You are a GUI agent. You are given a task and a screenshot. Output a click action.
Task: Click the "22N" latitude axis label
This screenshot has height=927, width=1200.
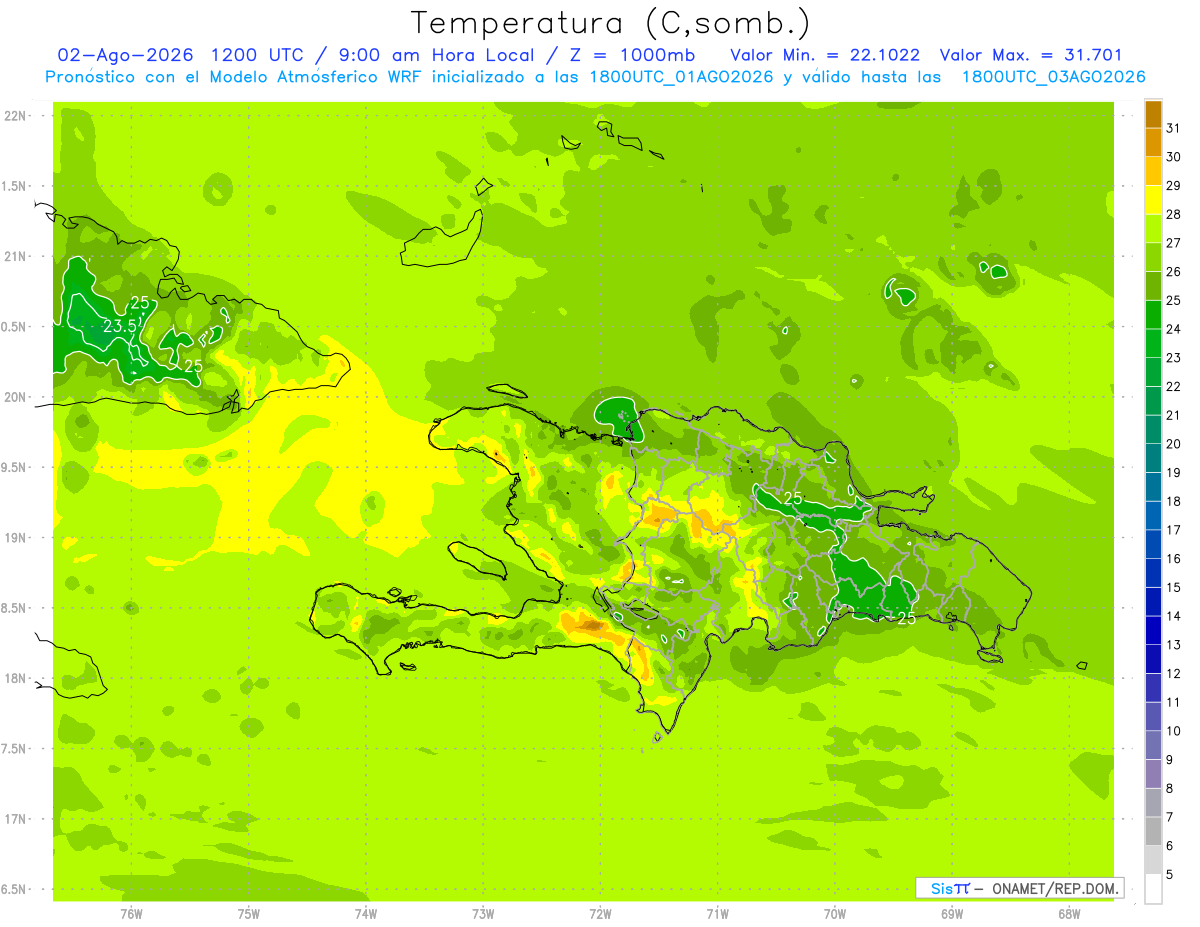coord(15,116)
